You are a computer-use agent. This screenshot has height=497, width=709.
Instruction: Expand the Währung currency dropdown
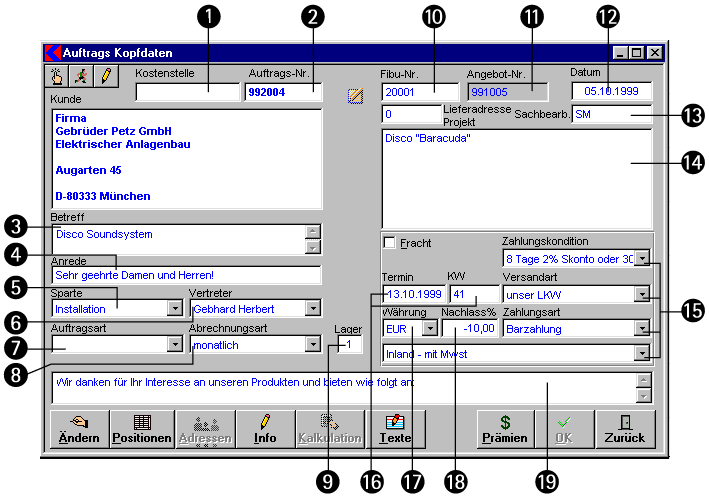click(429, 327)
